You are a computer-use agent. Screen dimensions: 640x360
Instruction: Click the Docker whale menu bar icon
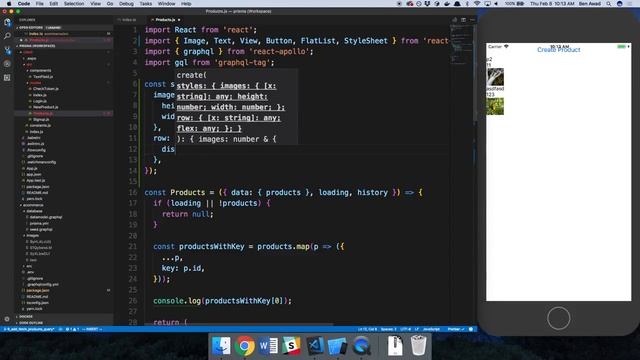(447, 3)
